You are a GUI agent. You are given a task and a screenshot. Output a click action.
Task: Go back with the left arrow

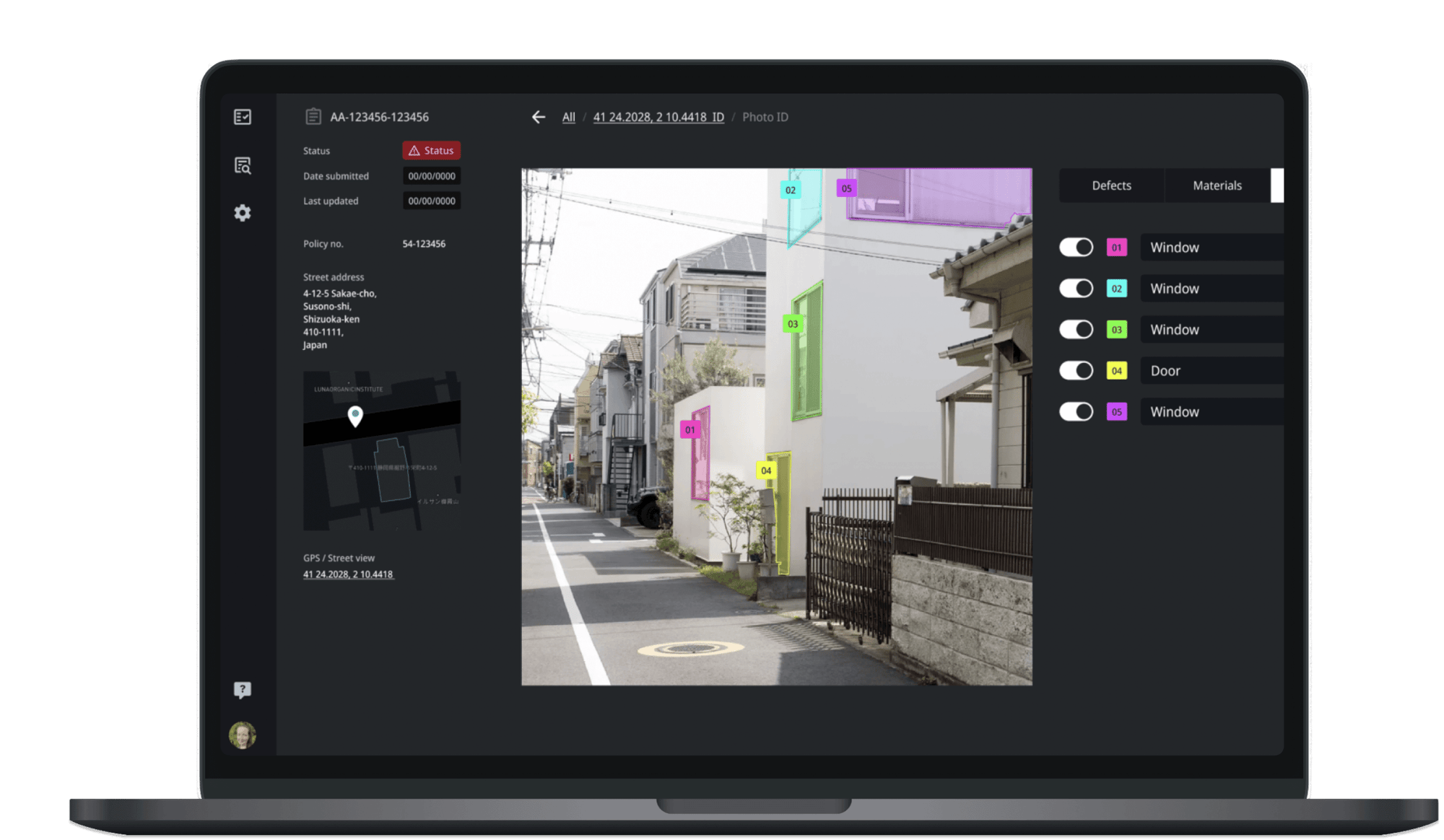coord(539,117)
